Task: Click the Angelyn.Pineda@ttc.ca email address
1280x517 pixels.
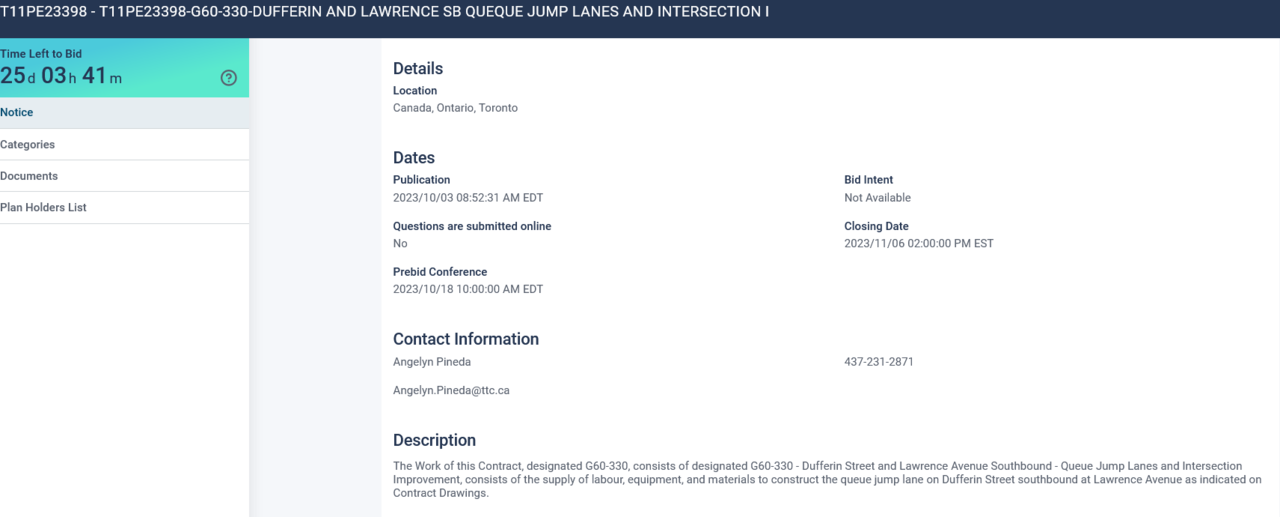Action: 451,390
